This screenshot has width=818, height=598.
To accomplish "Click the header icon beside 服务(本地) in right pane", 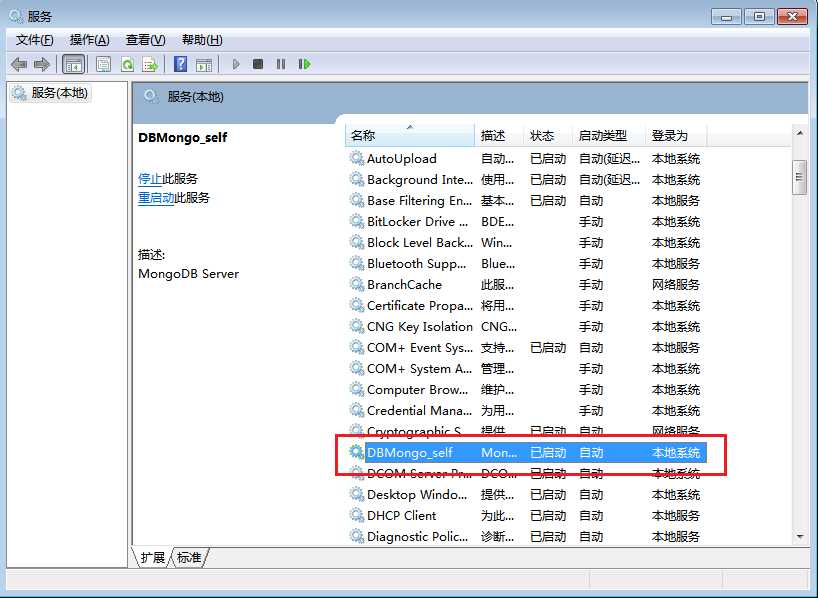I will [x=151, y=97].
